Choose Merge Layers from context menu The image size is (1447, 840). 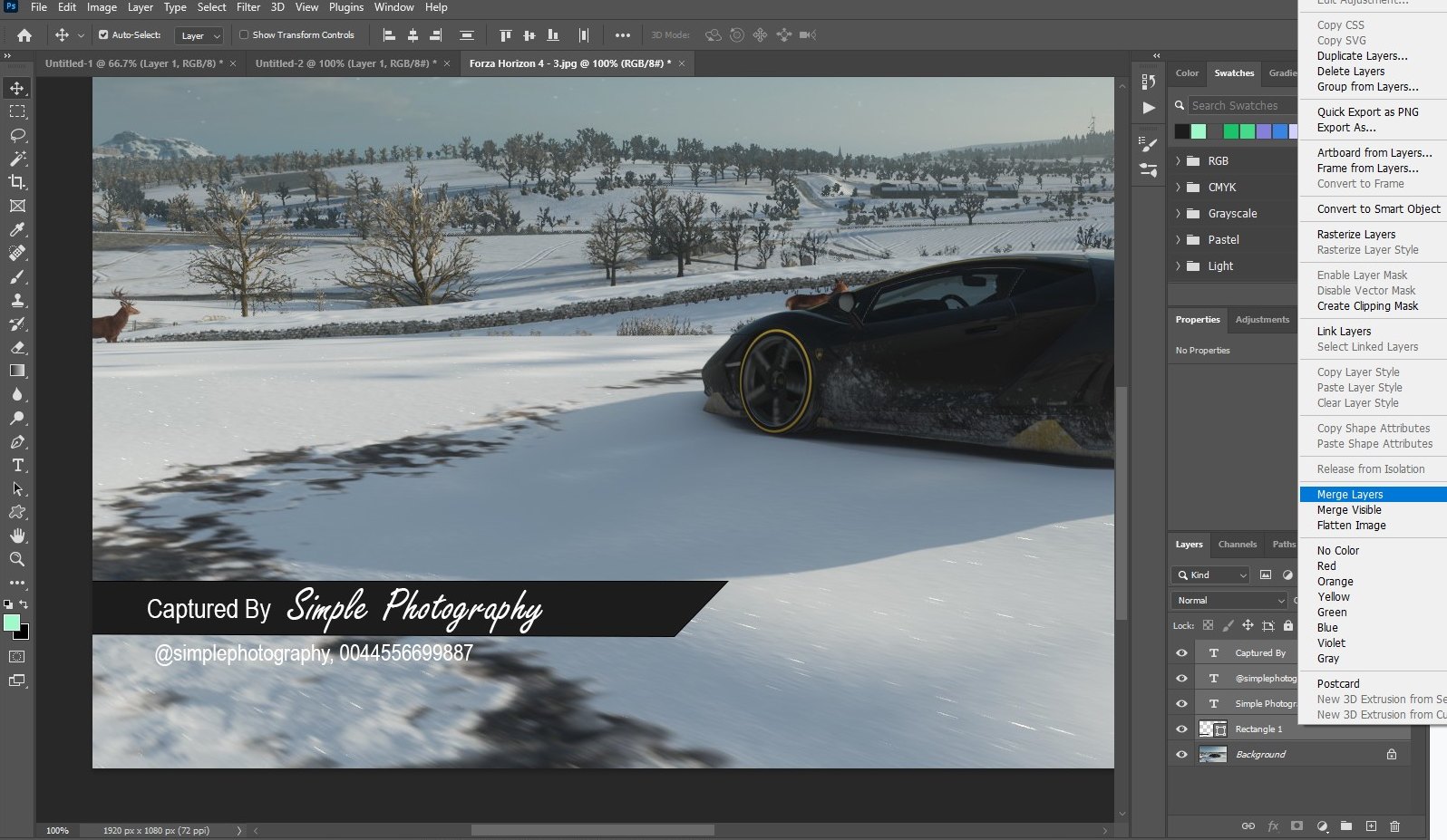pos(1374,495)
